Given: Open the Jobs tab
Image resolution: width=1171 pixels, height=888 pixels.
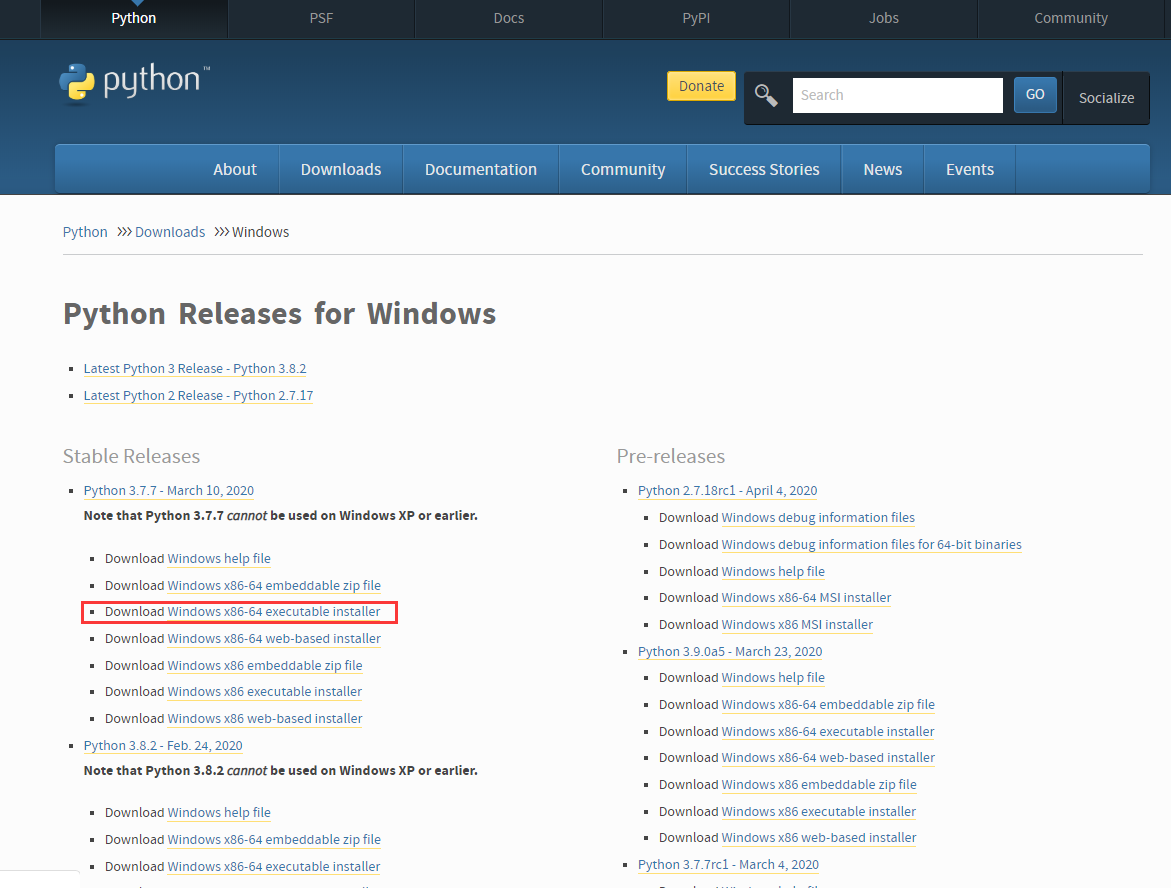Looking at the screenshot, I should tap(883, 18).
